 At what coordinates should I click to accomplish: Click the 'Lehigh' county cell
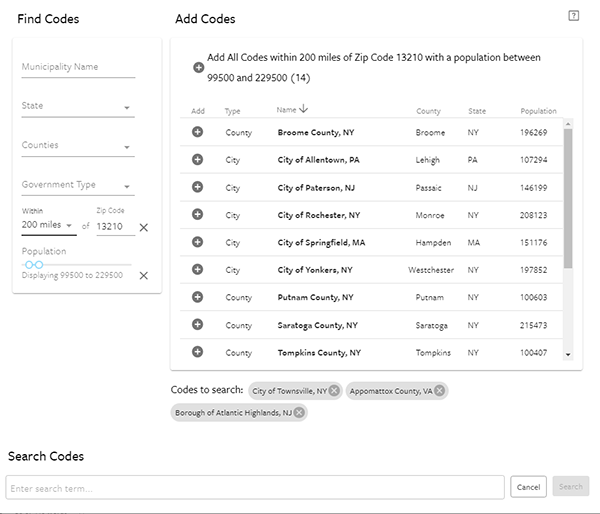tap(428, 160)
